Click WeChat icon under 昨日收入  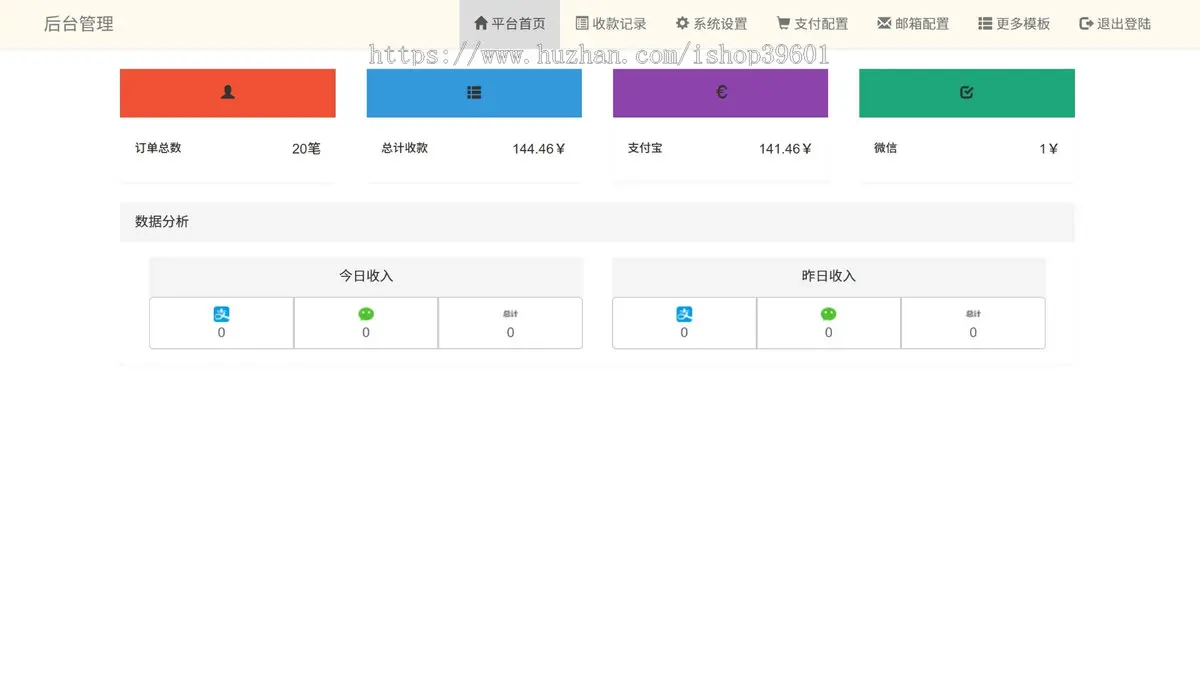829,314
